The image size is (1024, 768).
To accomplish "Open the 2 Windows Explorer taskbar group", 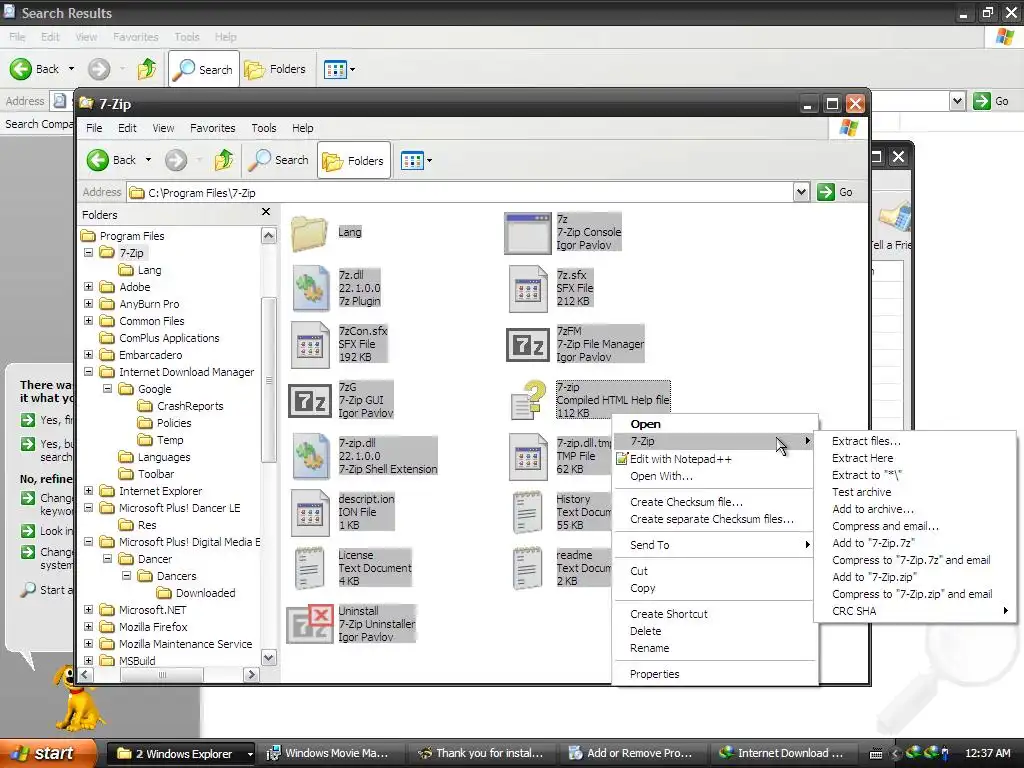I will pyautogui.click(x=181, y=753).
